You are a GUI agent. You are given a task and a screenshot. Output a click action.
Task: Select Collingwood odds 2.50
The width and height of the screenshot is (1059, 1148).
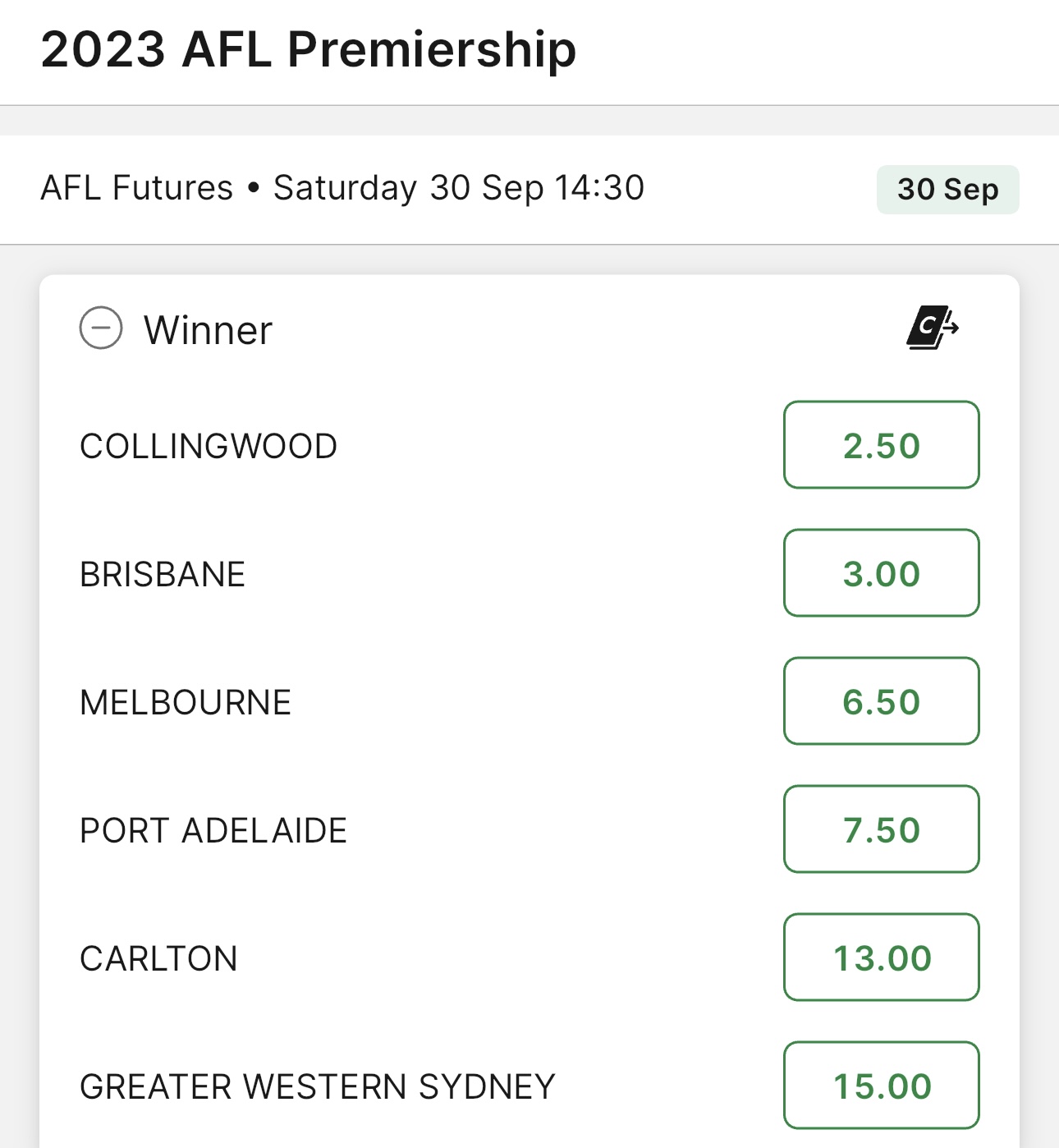882,445
